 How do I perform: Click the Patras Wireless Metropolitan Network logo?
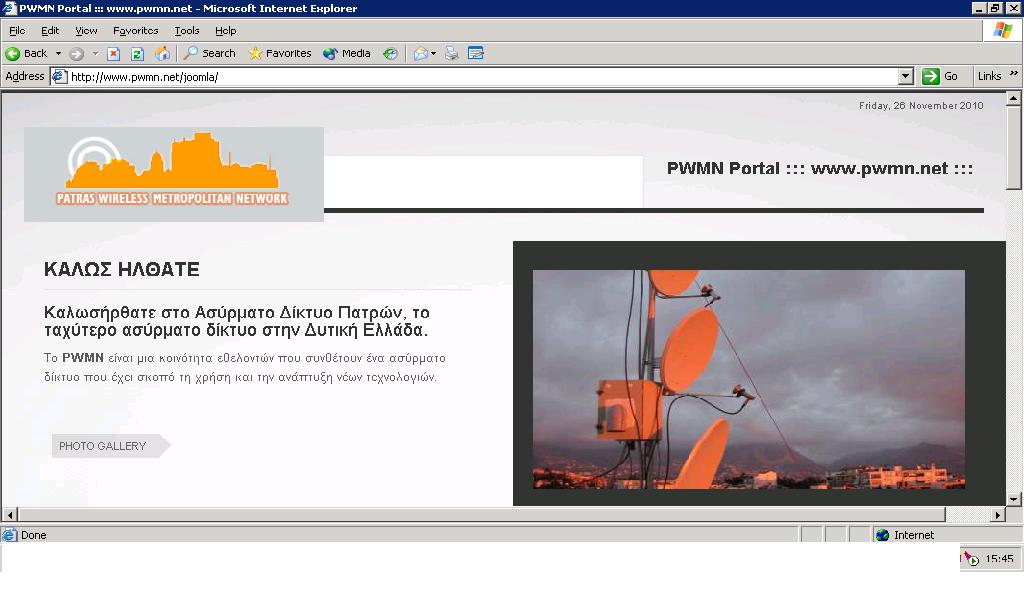[174, 173]
